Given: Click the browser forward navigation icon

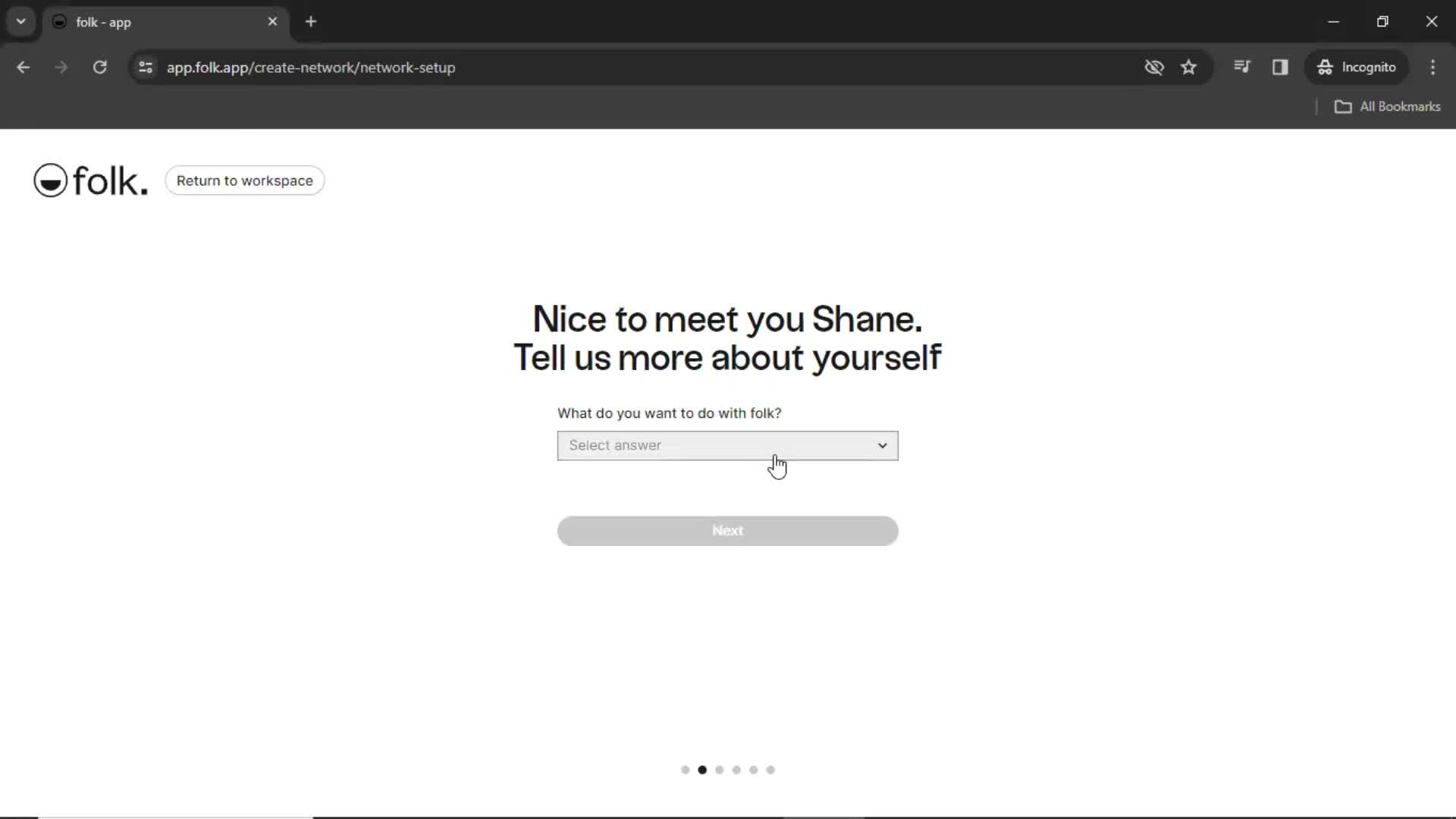Looking at the screenshot, I should click(x=61, y=67).
